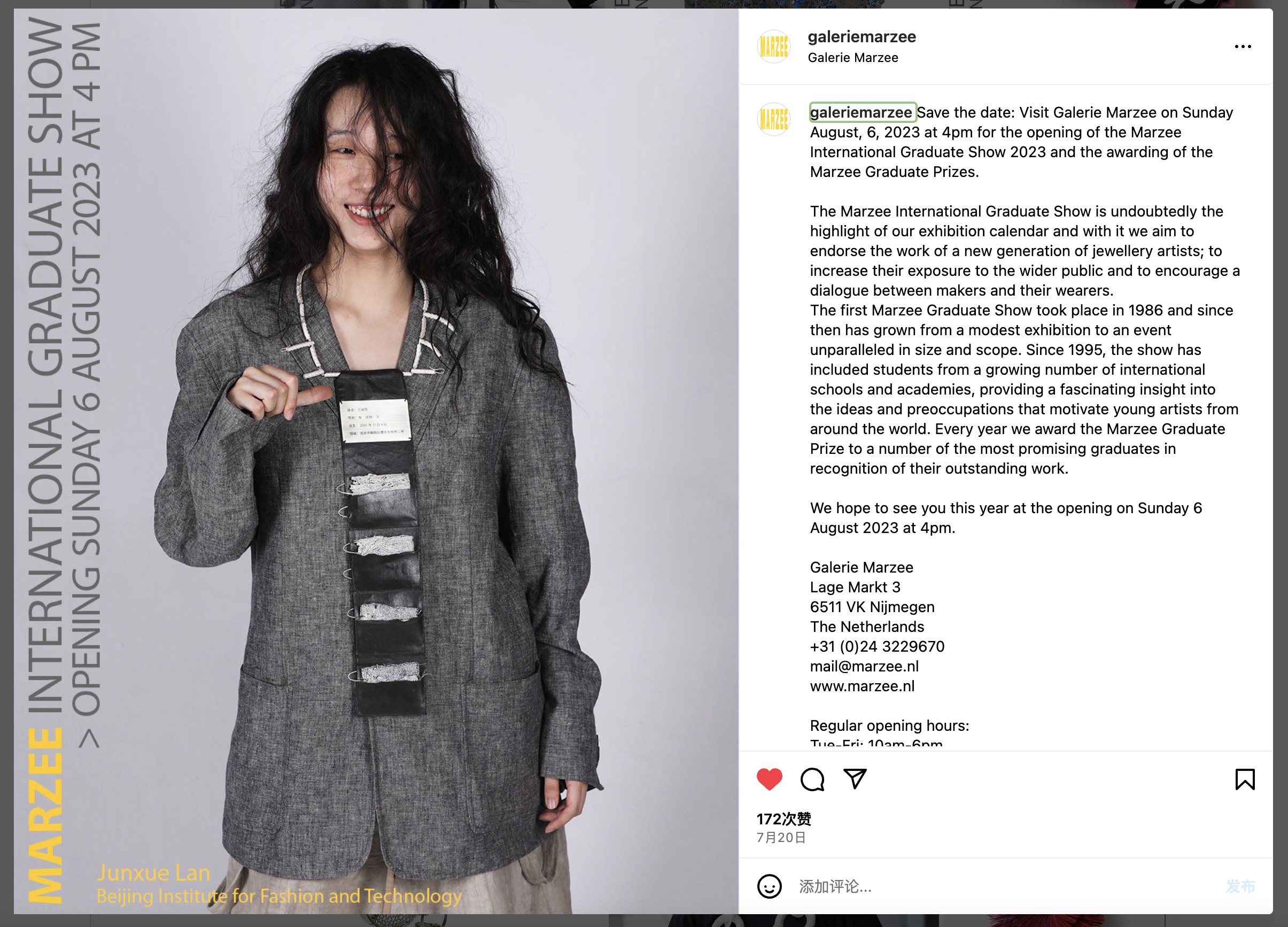Viewport: 1288px width, 927px height.
Task: Unlike the post with the red heart
Action: click(770, 779)
